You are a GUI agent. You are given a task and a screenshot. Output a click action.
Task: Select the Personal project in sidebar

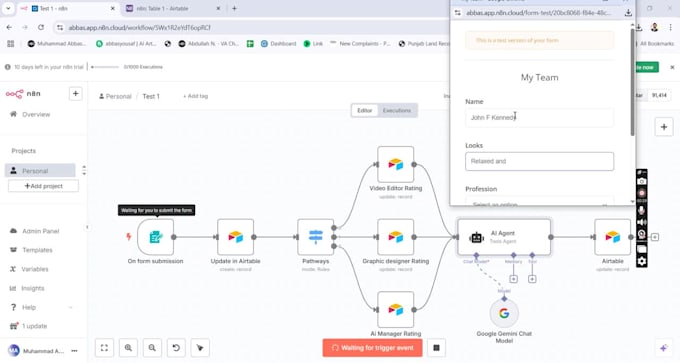point(40,170)
